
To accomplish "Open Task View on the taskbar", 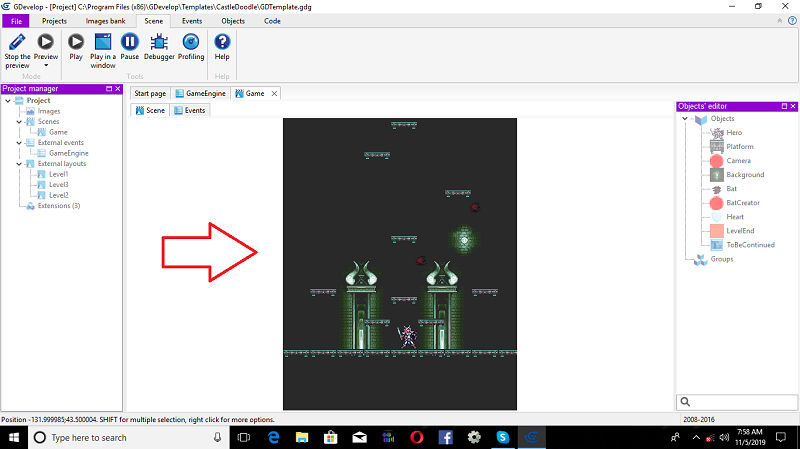I will [x=244, y=438].
